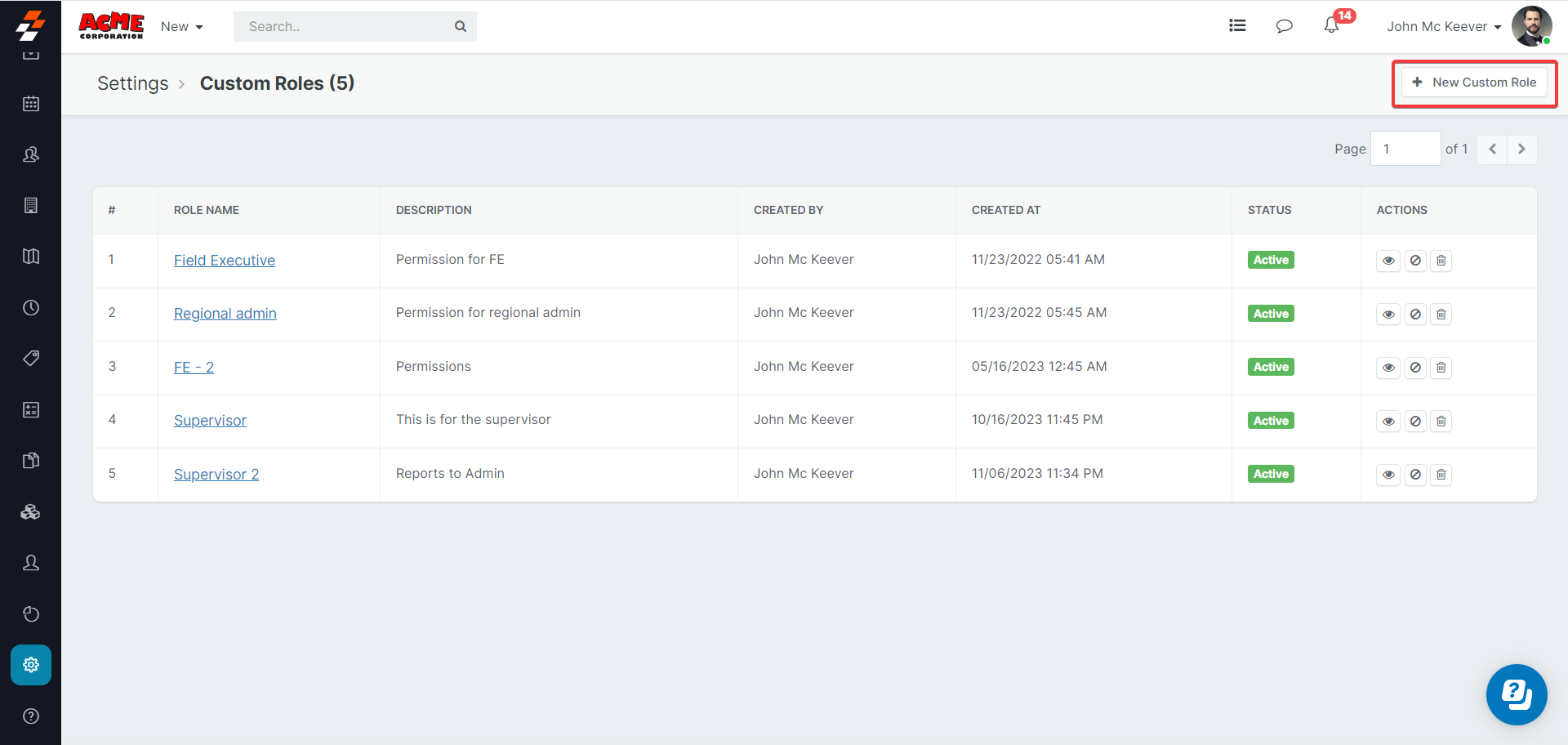Screen dimensions: 1568x745
Task: Go to next page arrow
Action: point(1521,149)
